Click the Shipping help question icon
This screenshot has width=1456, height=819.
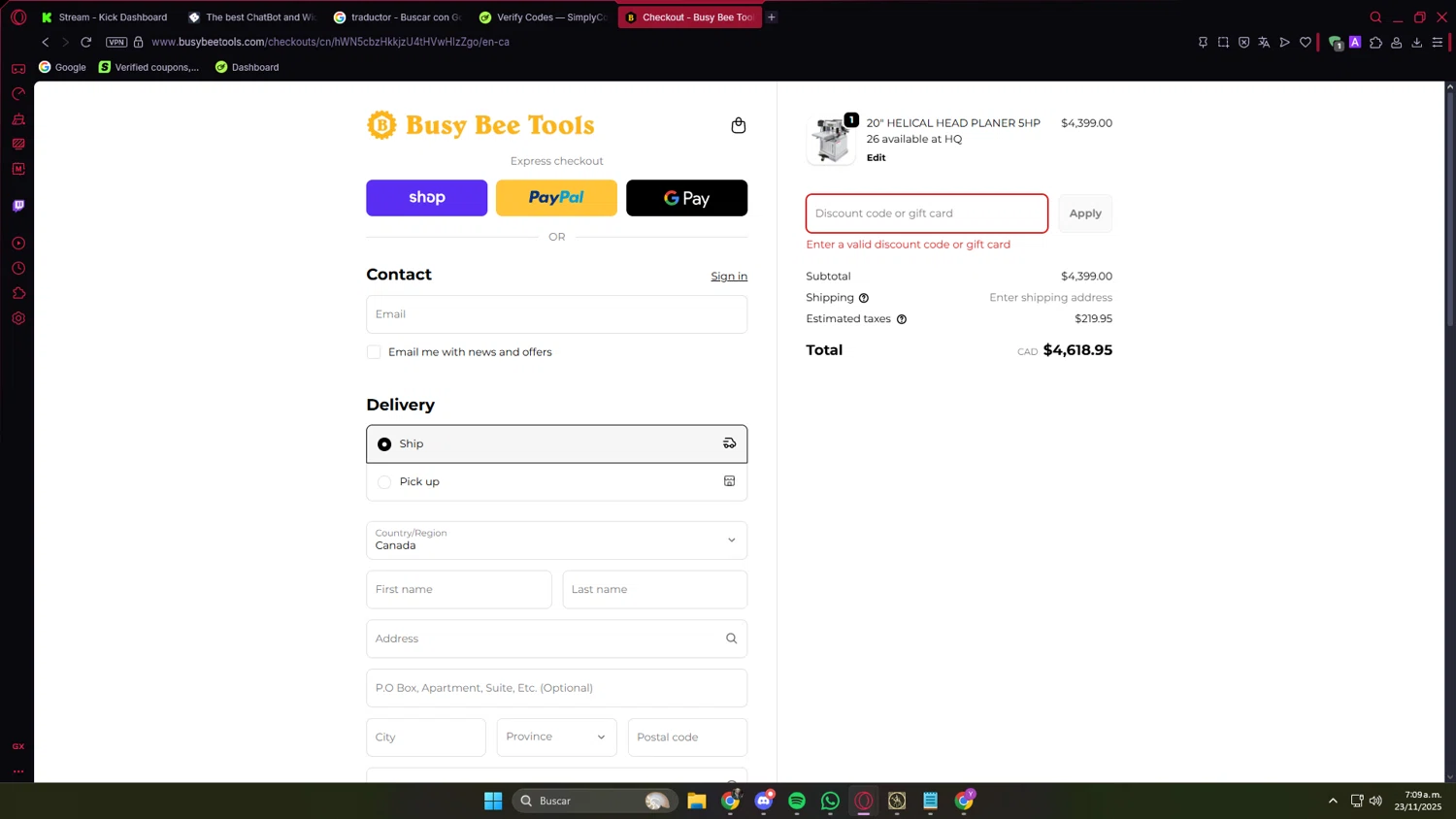[864, 298]
